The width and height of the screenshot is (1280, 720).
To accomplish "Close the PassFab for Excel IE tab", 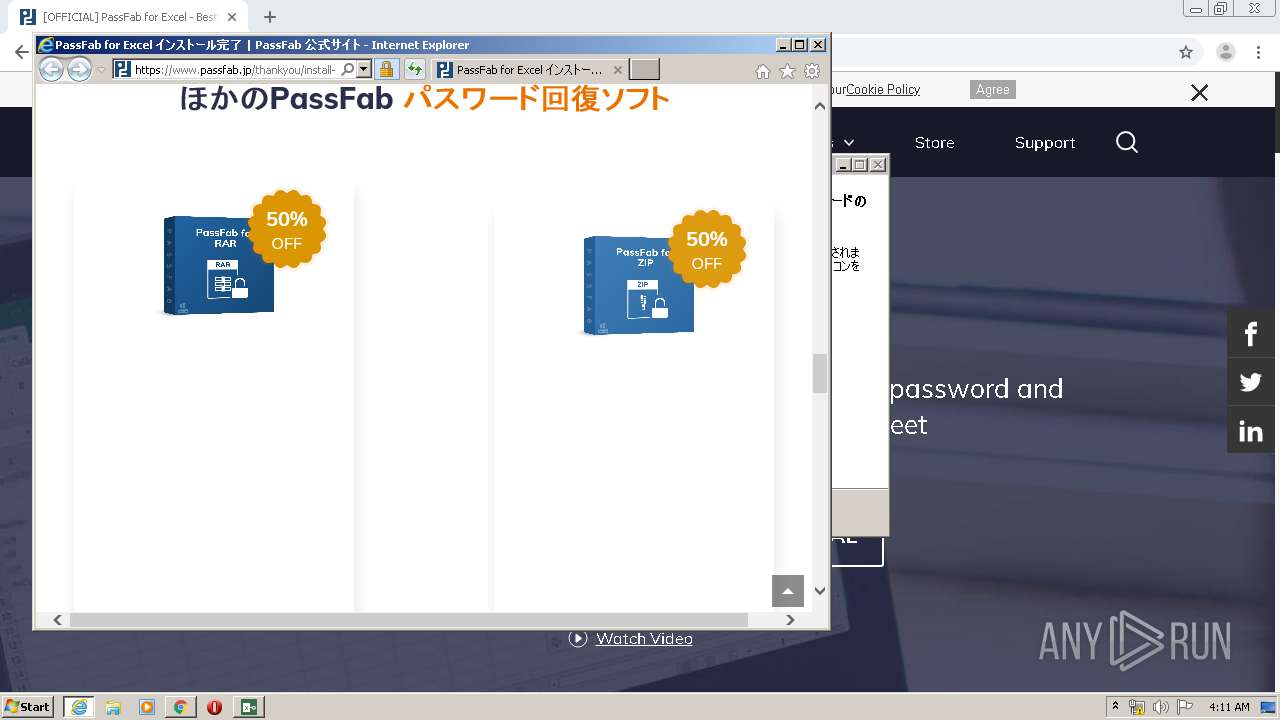I will coord(618,70).
